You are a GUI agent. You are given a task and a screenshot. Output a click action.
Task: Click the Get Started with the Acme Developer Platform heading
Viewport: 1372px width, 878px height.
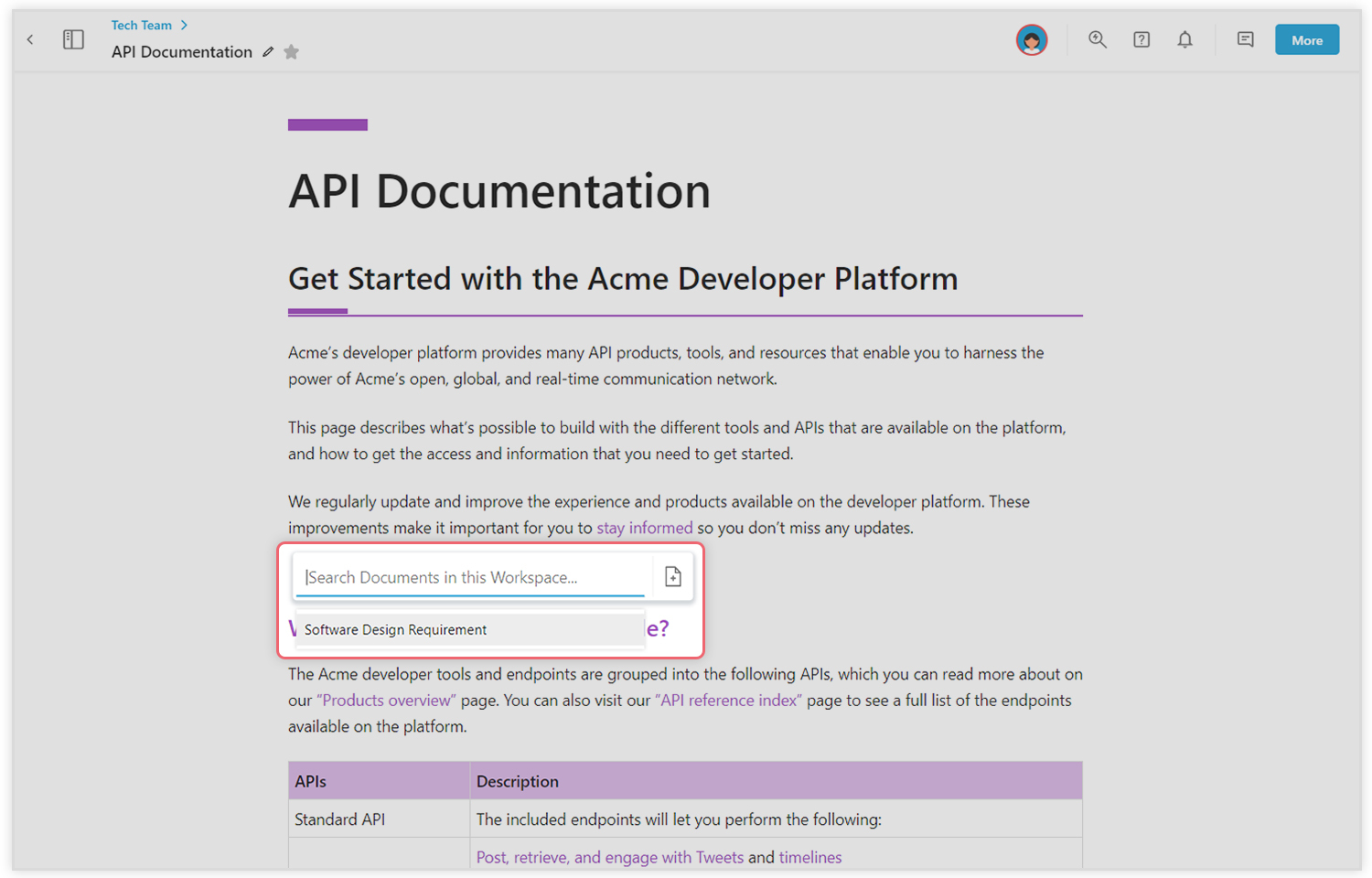coord(623,278)
